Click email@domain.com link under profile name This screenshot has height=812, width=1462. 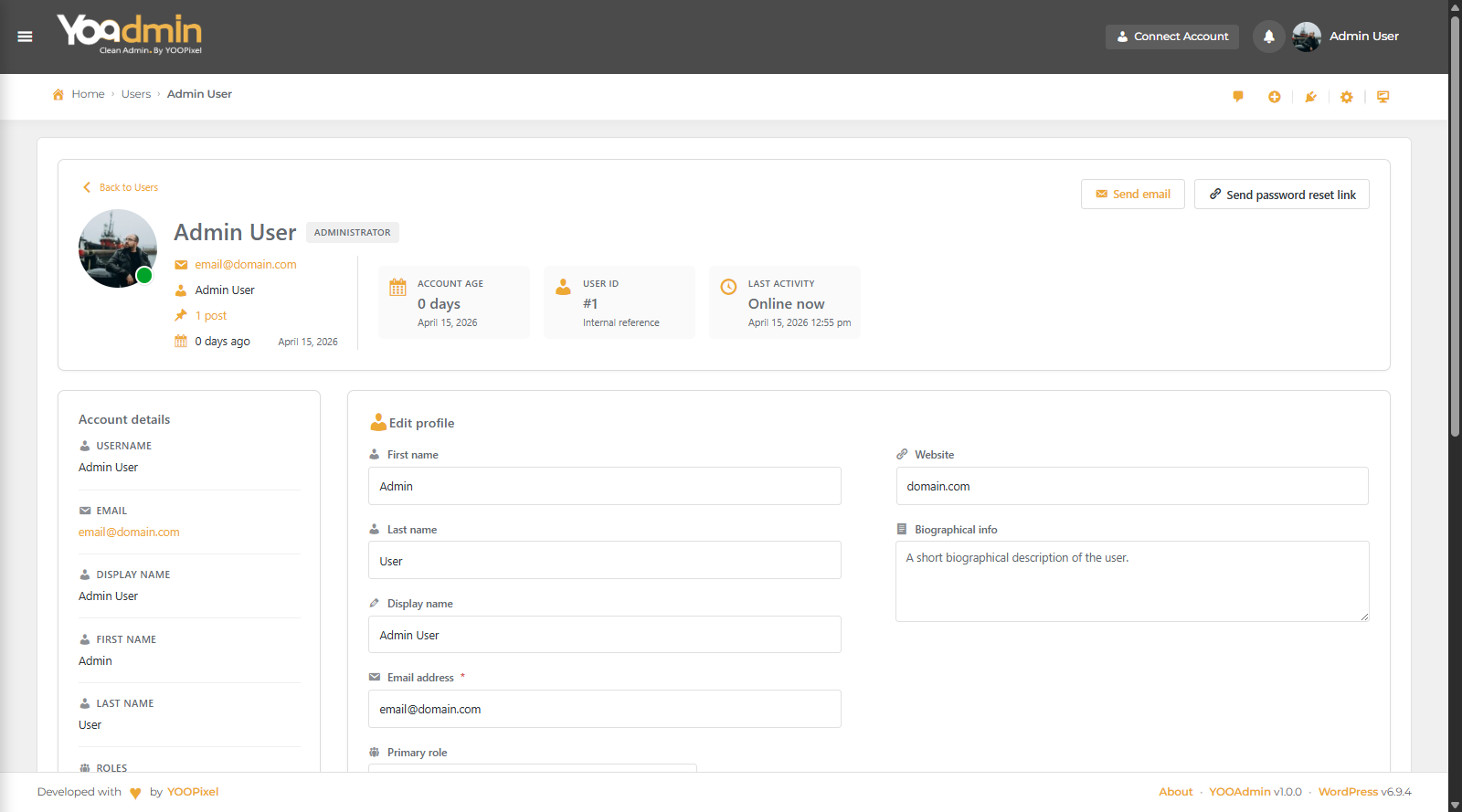pos(246,265)
